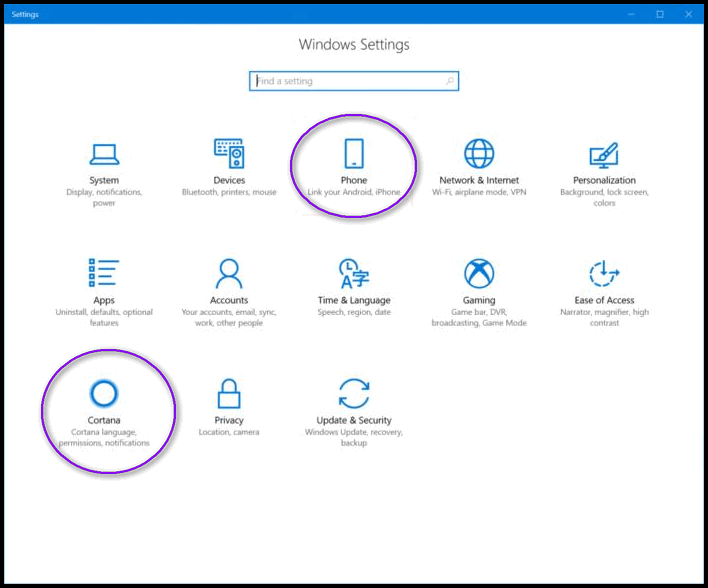Click the Find a setting search box
The image size is (708, 588).
pos(354,81)
